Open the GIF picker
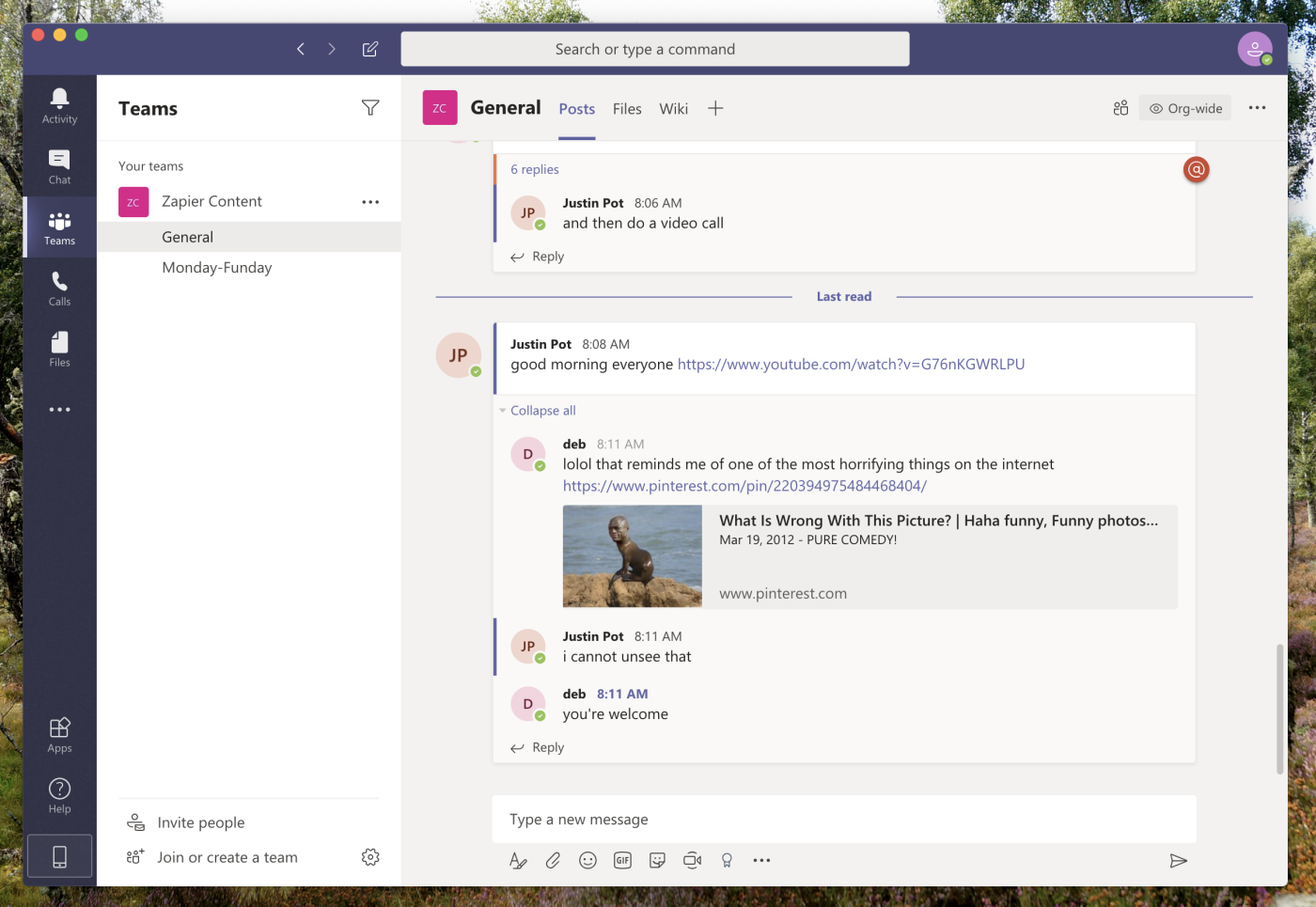This screenshot has width=1316, height=907. pyautogui.click(x=622, y=860)
